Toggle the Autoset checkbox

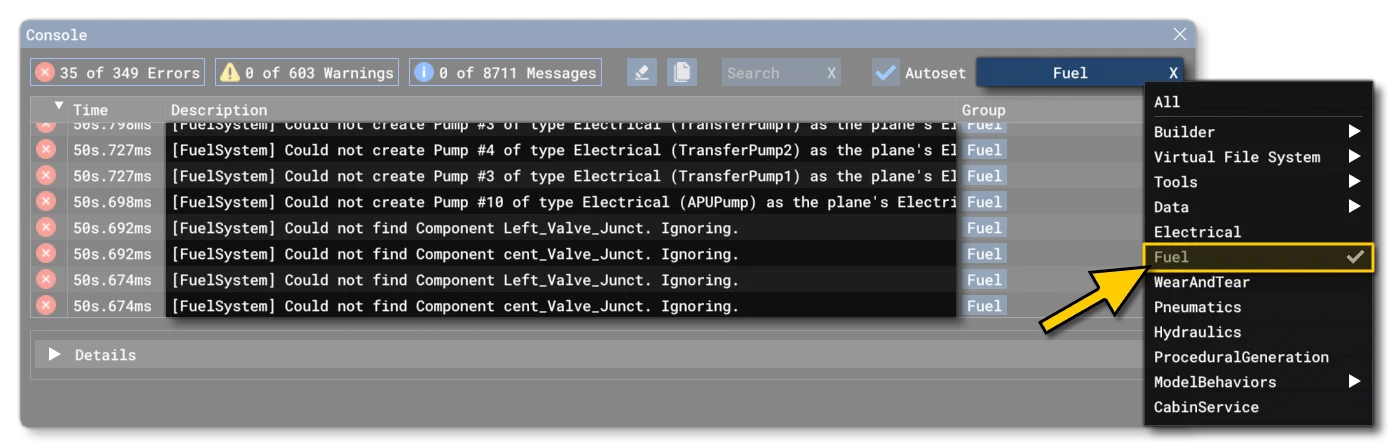pyautogui.click(x=885, y=72)
